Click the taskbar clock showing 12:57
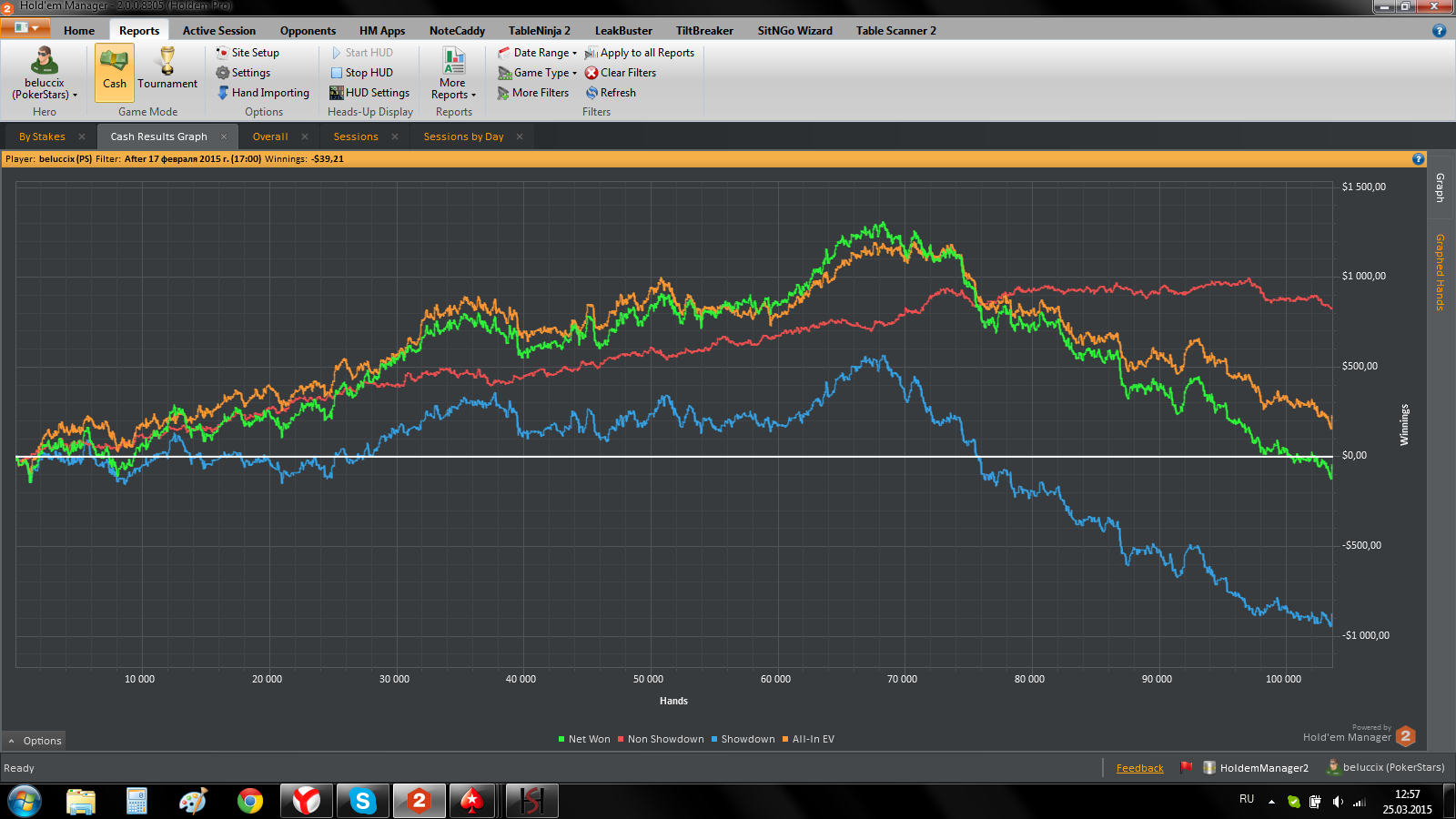The height and width of the screenshot is (819, 1456). point(1408,802)
